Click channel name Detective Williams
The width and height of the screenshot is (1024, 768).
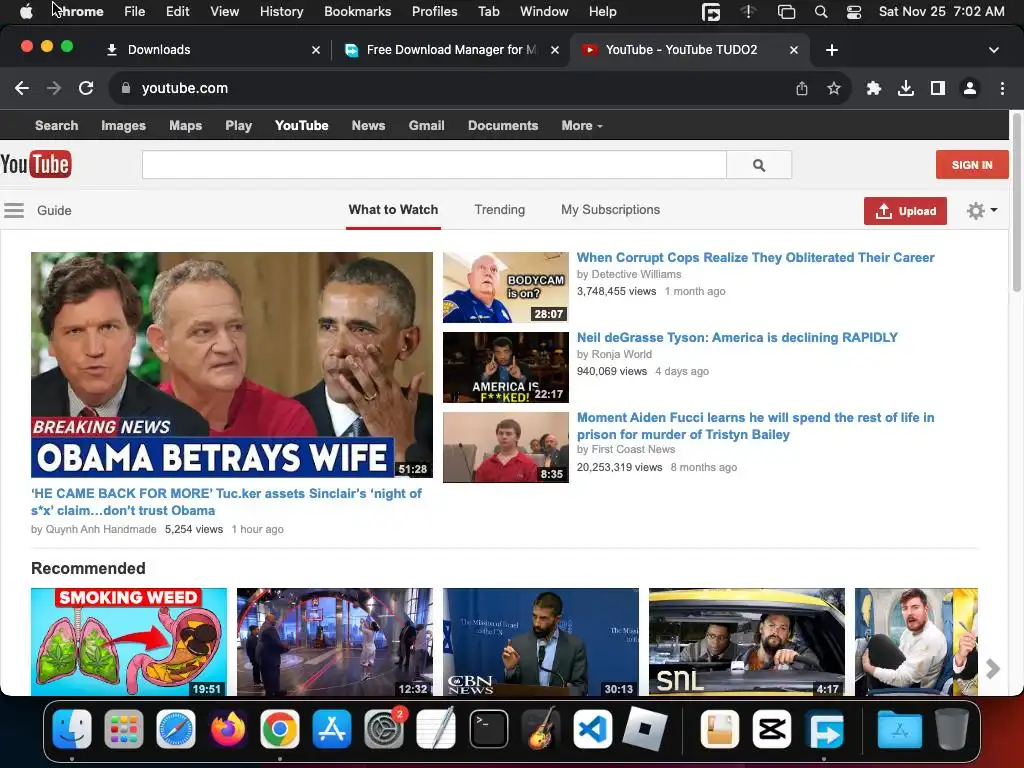click(x=636, y=274)
